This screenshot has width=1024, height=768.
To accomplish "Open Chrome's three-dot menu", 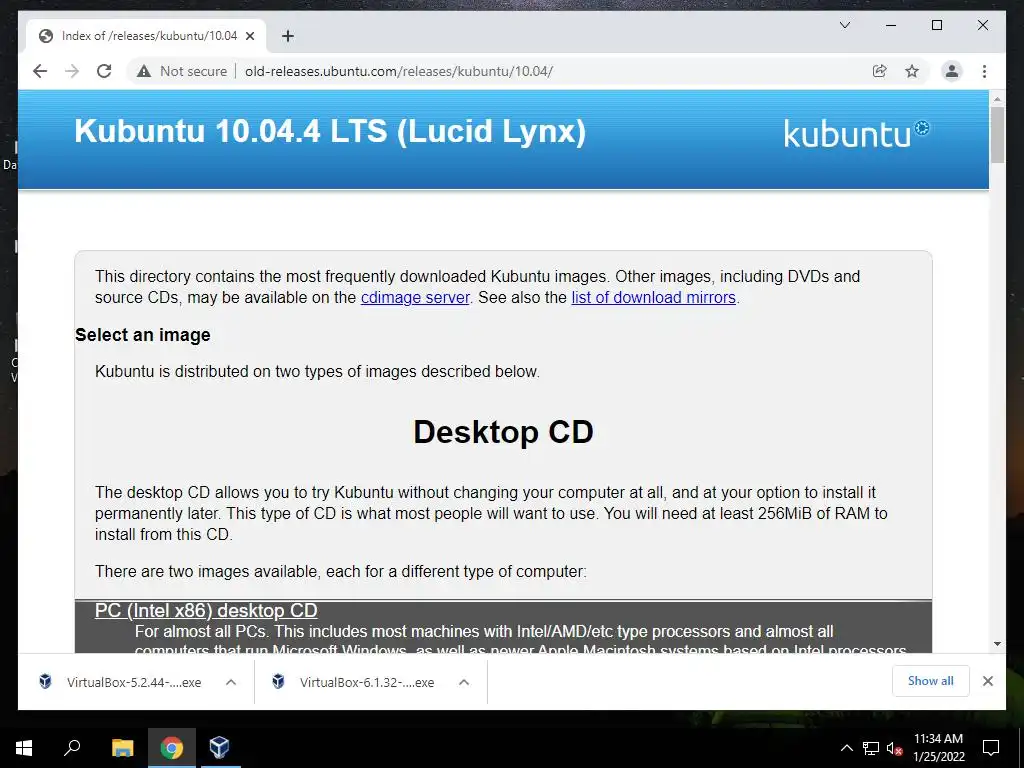I will click(x=984, y=71).
